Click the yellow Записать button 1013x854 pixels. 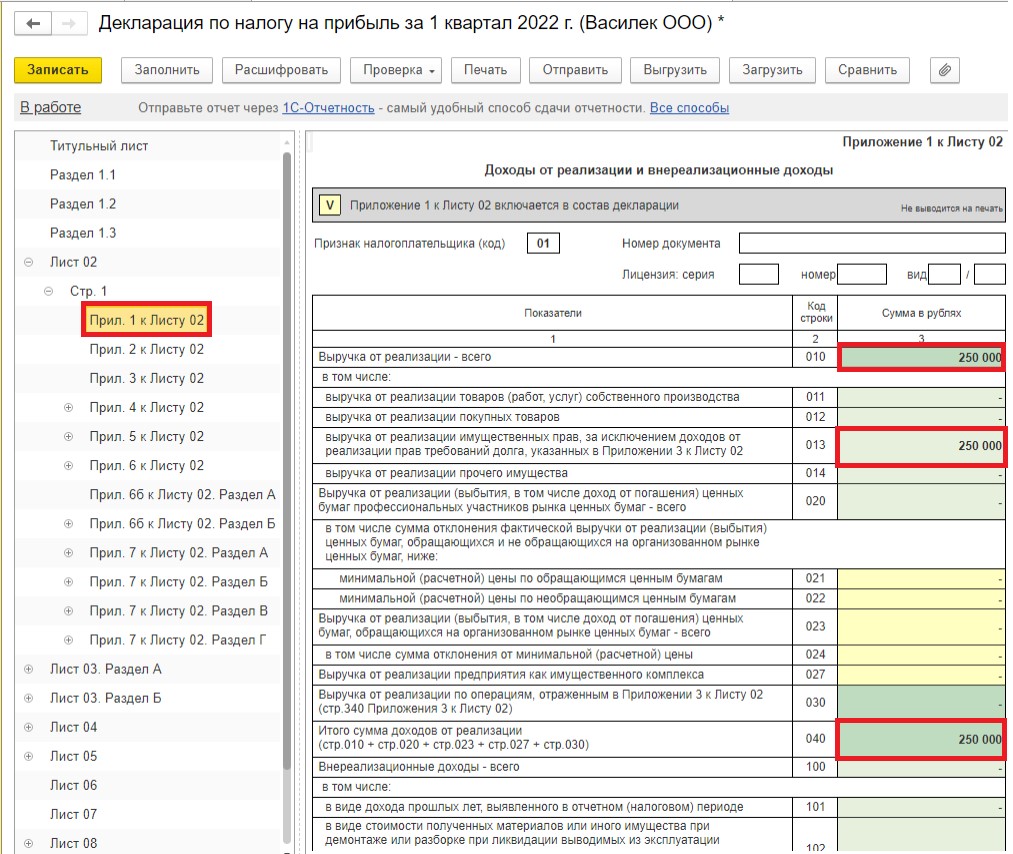click(x=57, y=70)
